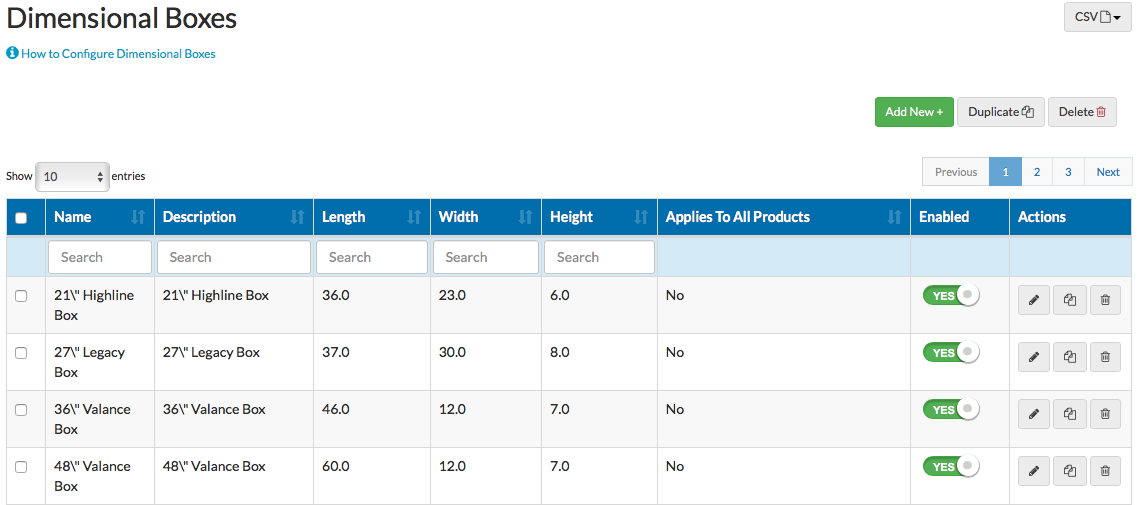The height and width of the screenshot is (505, 1138).
Task: Select checkbox for 36" Valance Box
Action: [x=22, y=410]
